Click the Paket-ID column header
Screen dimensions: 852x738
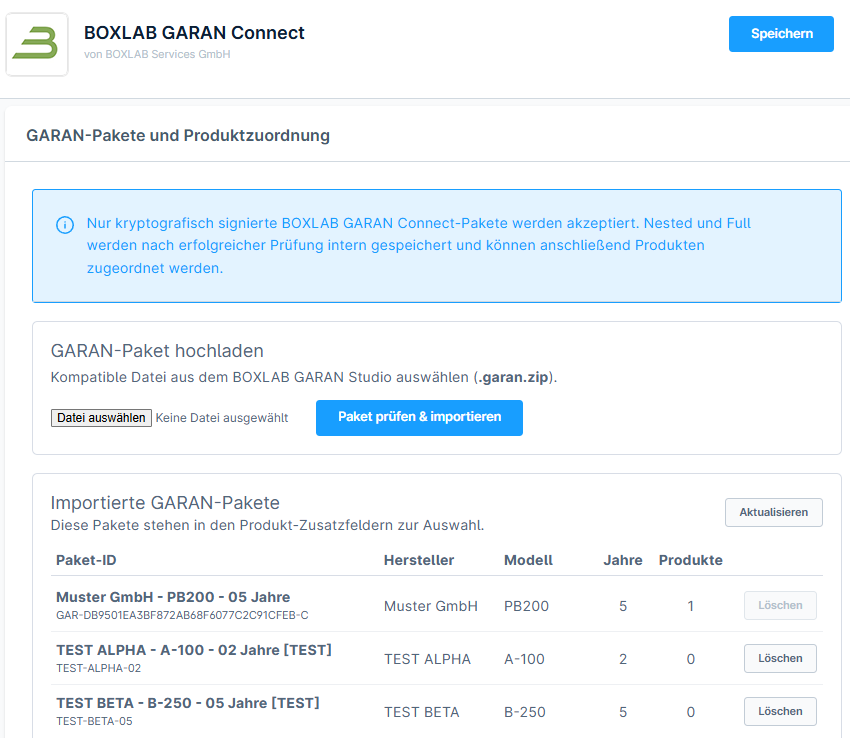click(86, 560)
